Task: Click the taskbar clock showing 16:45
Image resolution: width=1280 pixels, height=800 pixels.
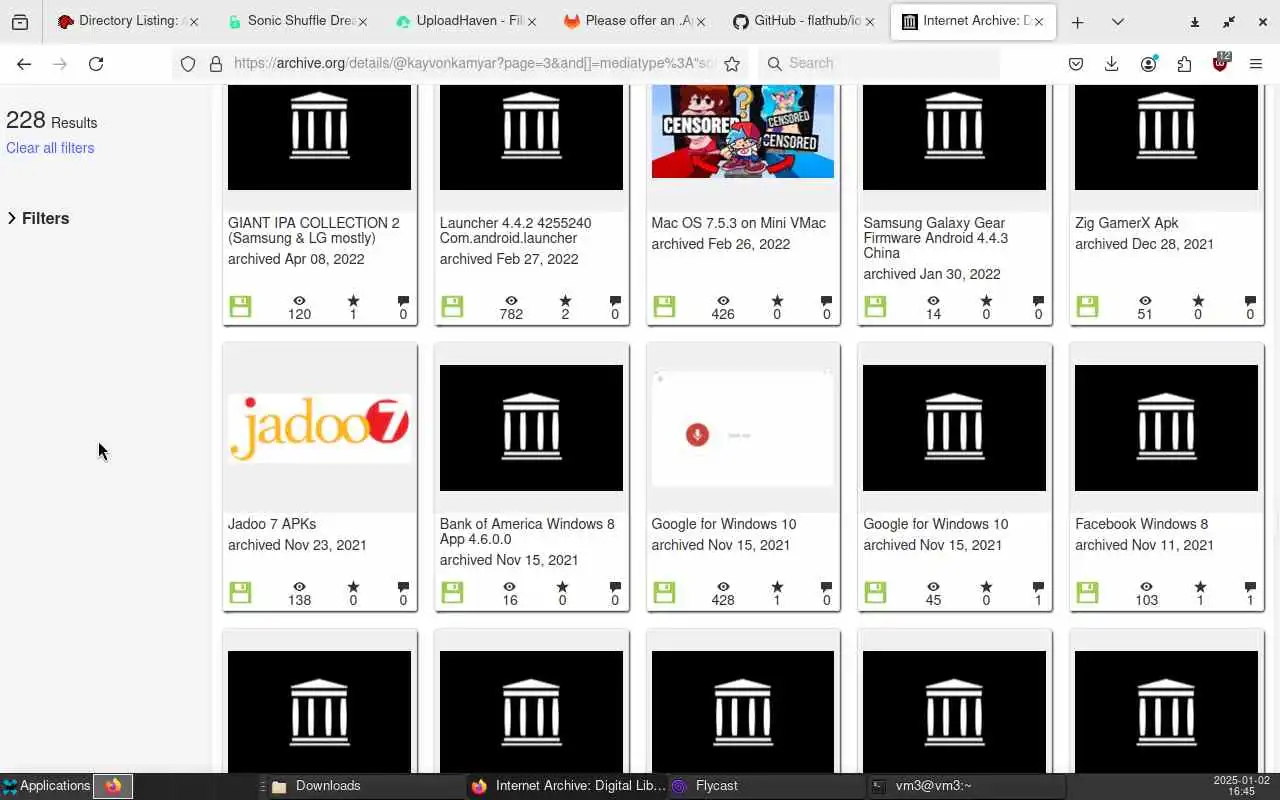Action: click(1241, 786)
